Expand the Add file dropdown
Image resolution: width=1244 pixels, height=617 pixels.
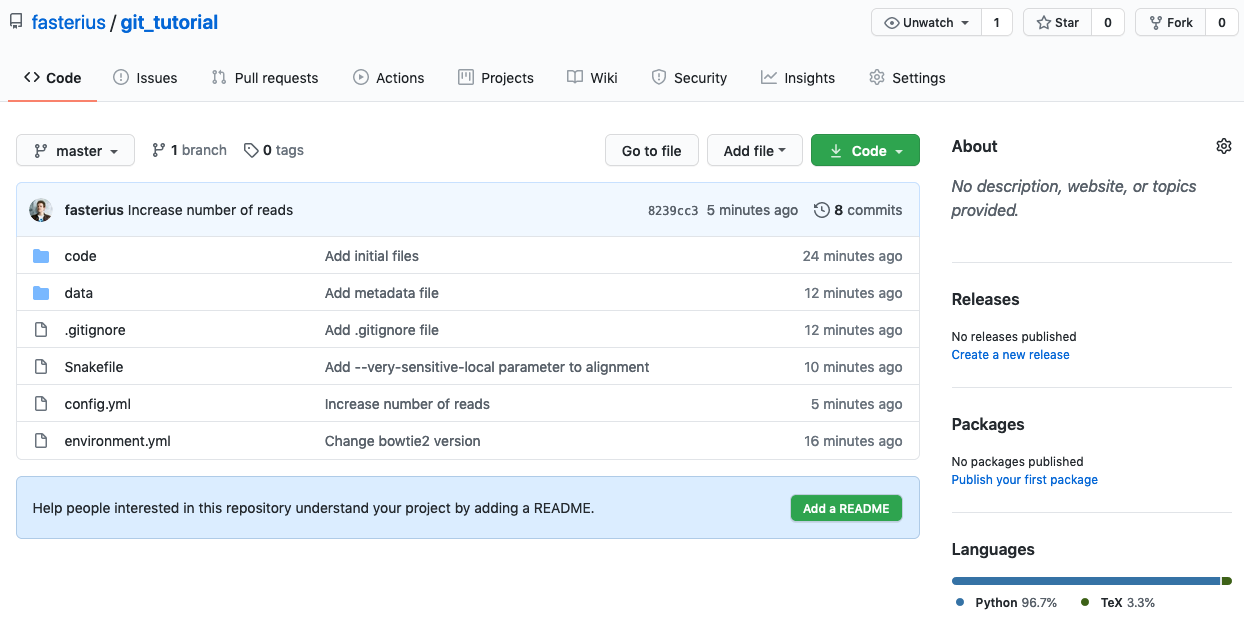tap(755, 151)
